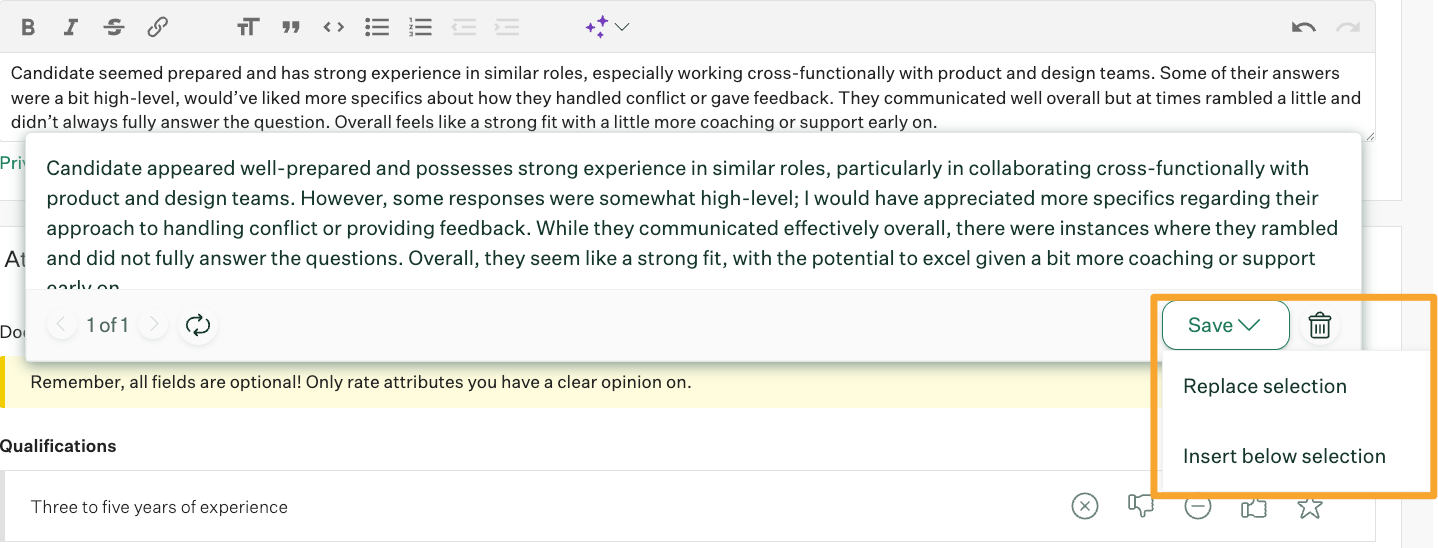Create a bulleted list
The image size is (1438, 548).
(376, 27)
